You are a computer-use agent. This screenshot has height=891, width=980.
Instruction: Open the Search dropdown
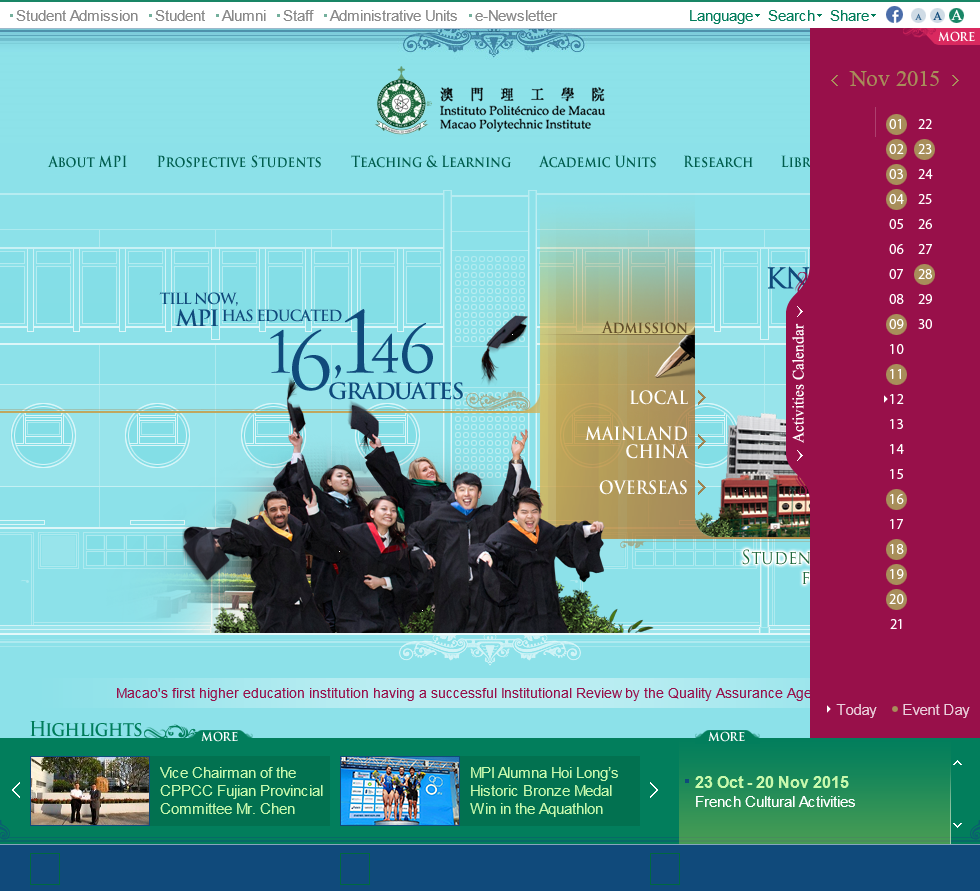[x=794, y=16]
